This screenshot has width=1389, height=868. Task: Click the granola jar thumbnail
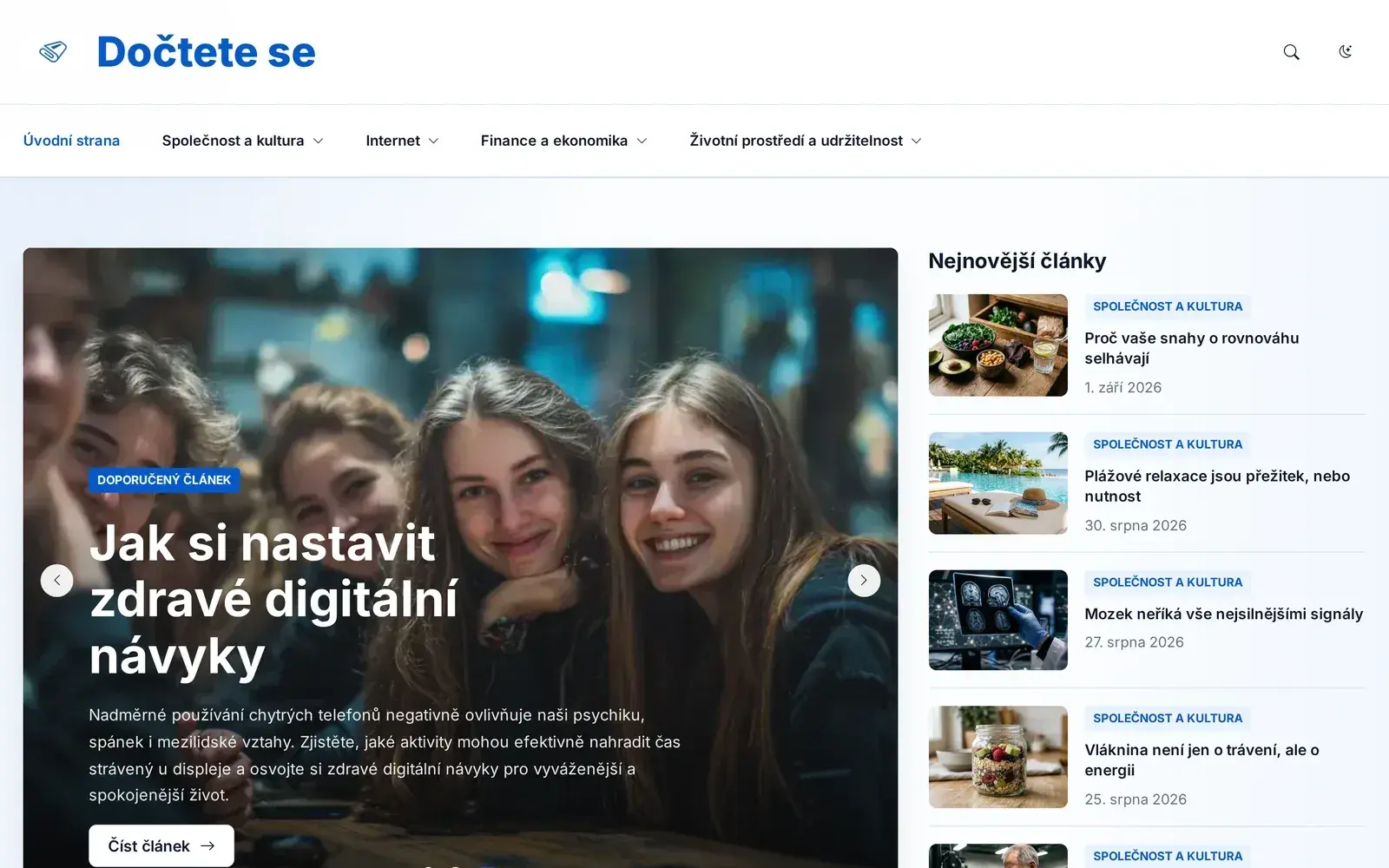pos(998,757)
